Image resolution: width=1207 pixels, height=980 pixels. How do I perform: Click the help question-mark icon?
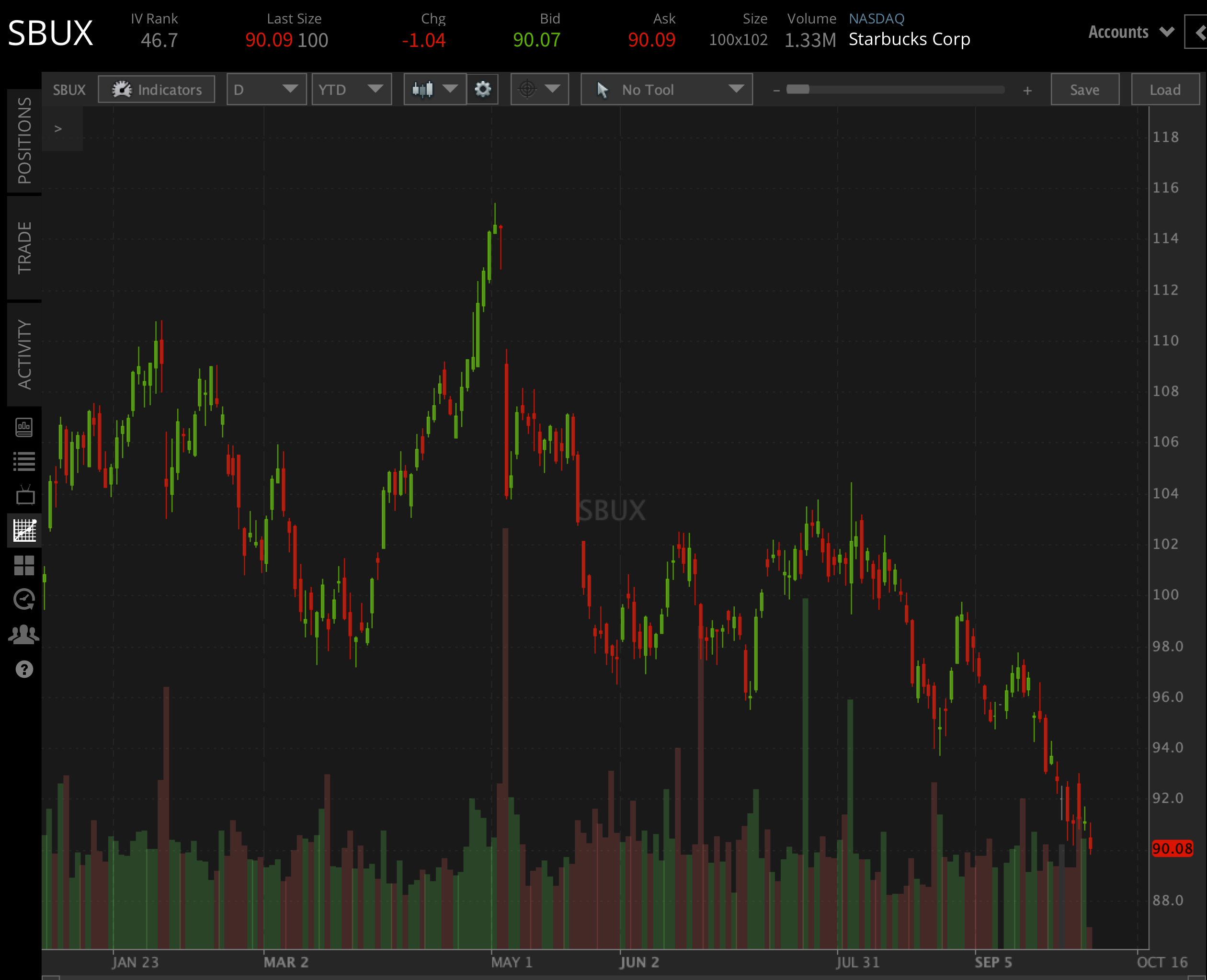pos(25,669)
